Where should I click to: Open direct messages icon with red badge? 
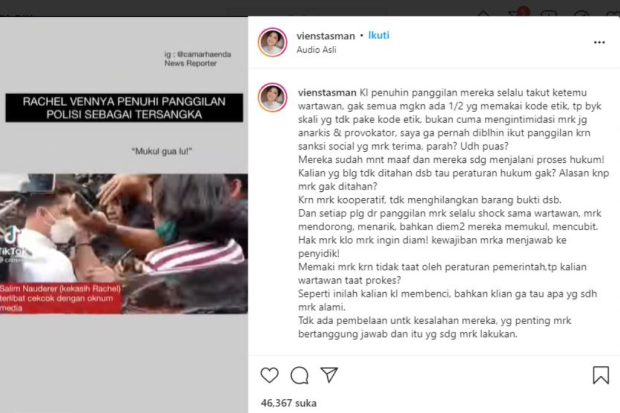pos(517,14)
